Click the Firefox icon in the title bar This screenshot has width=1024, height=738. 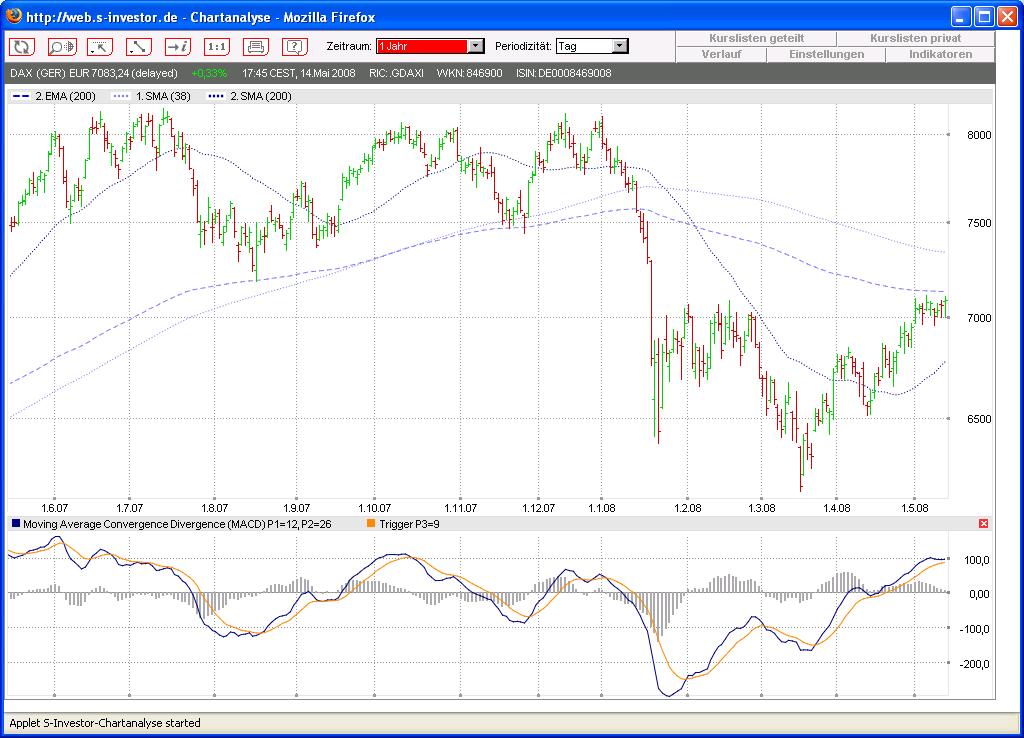13,16
